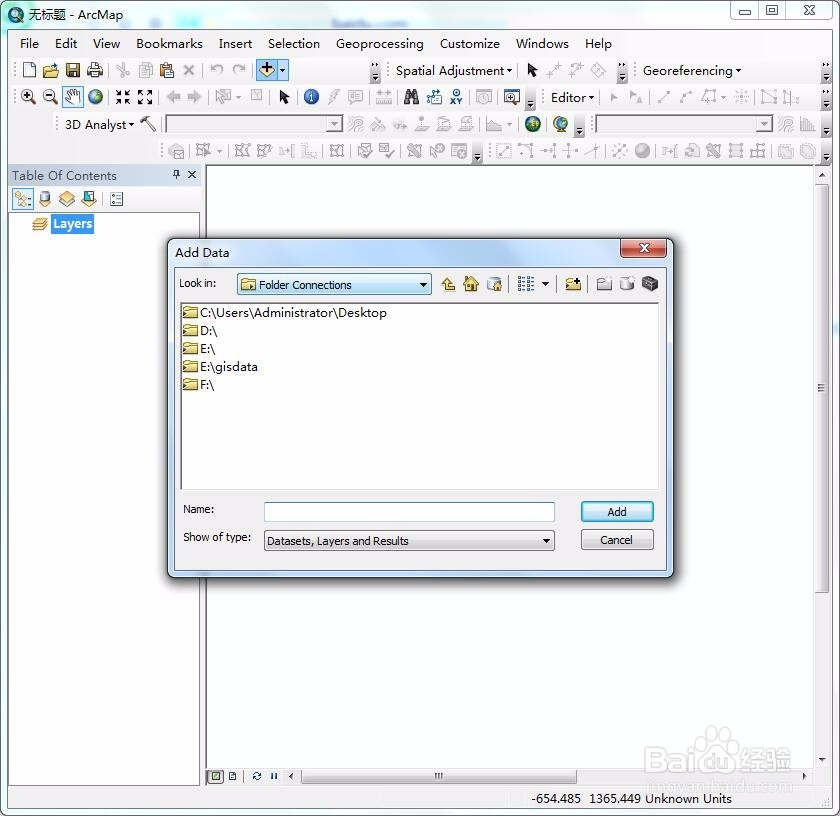Save the map with the floppy disk icon
The height and width of the screenshot is (816, 840).
(x=73, y=70)
